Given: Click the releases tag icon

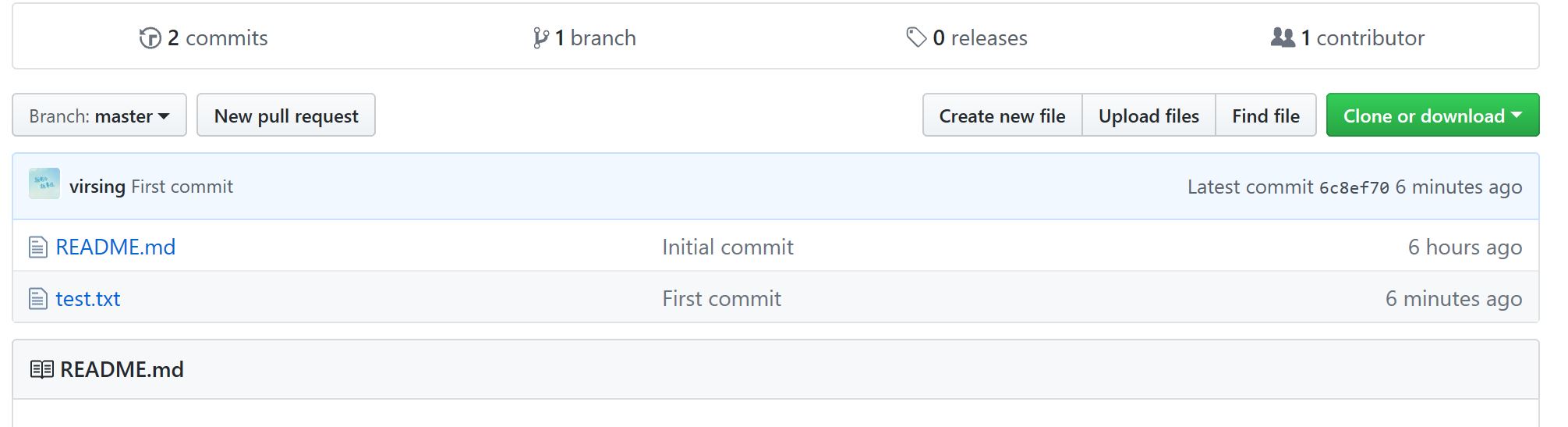Looking at the screenshot, I should 916,37.
